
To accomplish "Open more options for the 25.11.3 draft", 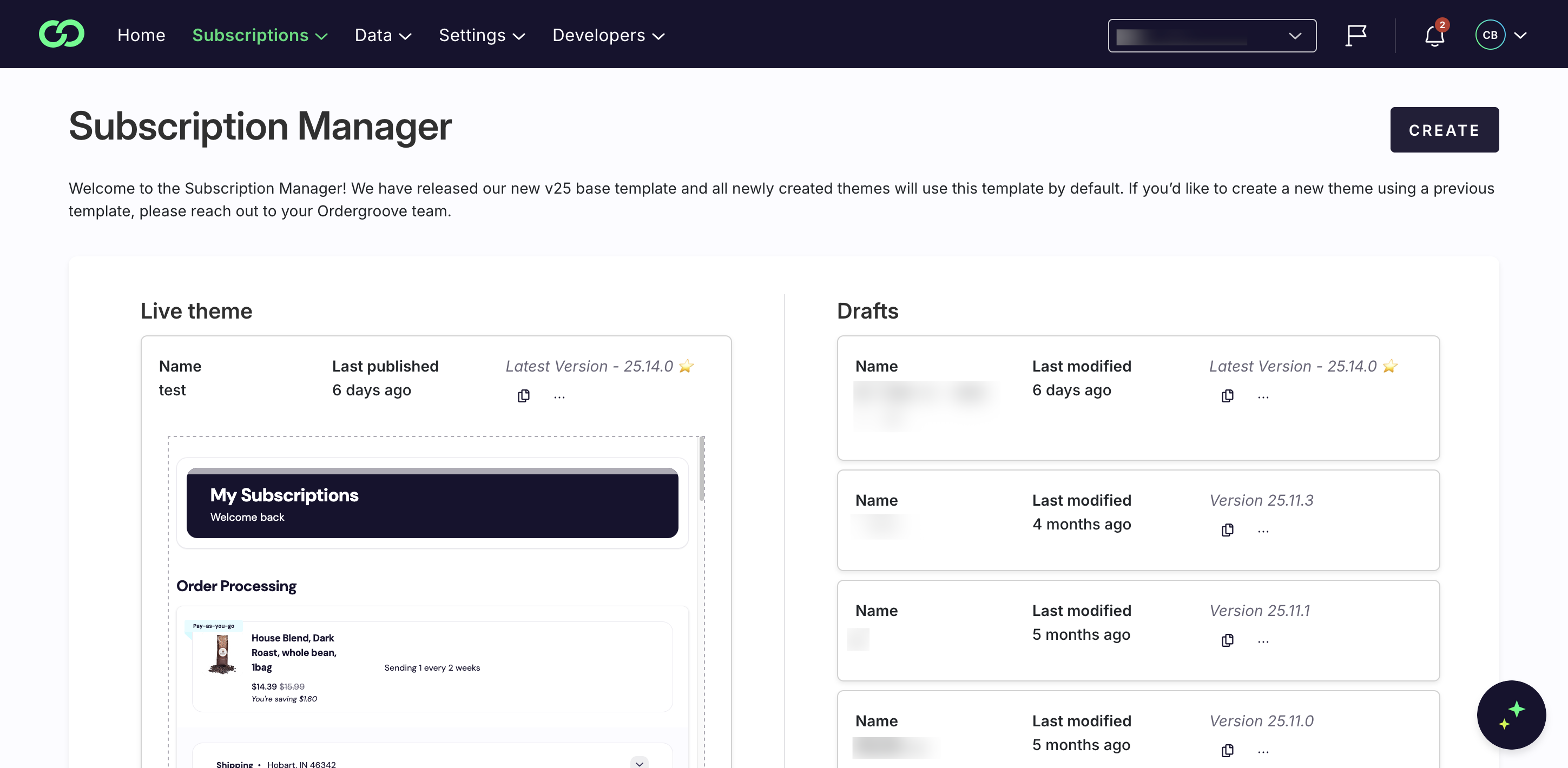I will [x=1263, y=530].
